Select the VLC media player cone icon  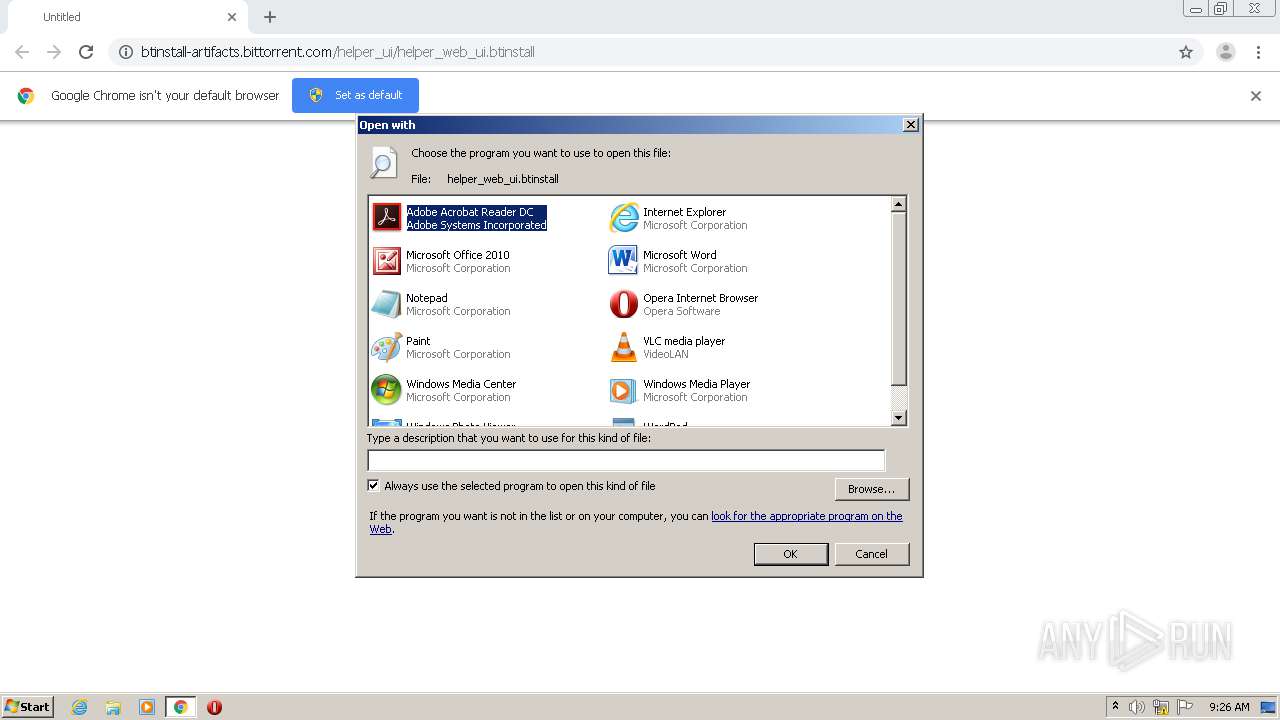pos(623,346)
